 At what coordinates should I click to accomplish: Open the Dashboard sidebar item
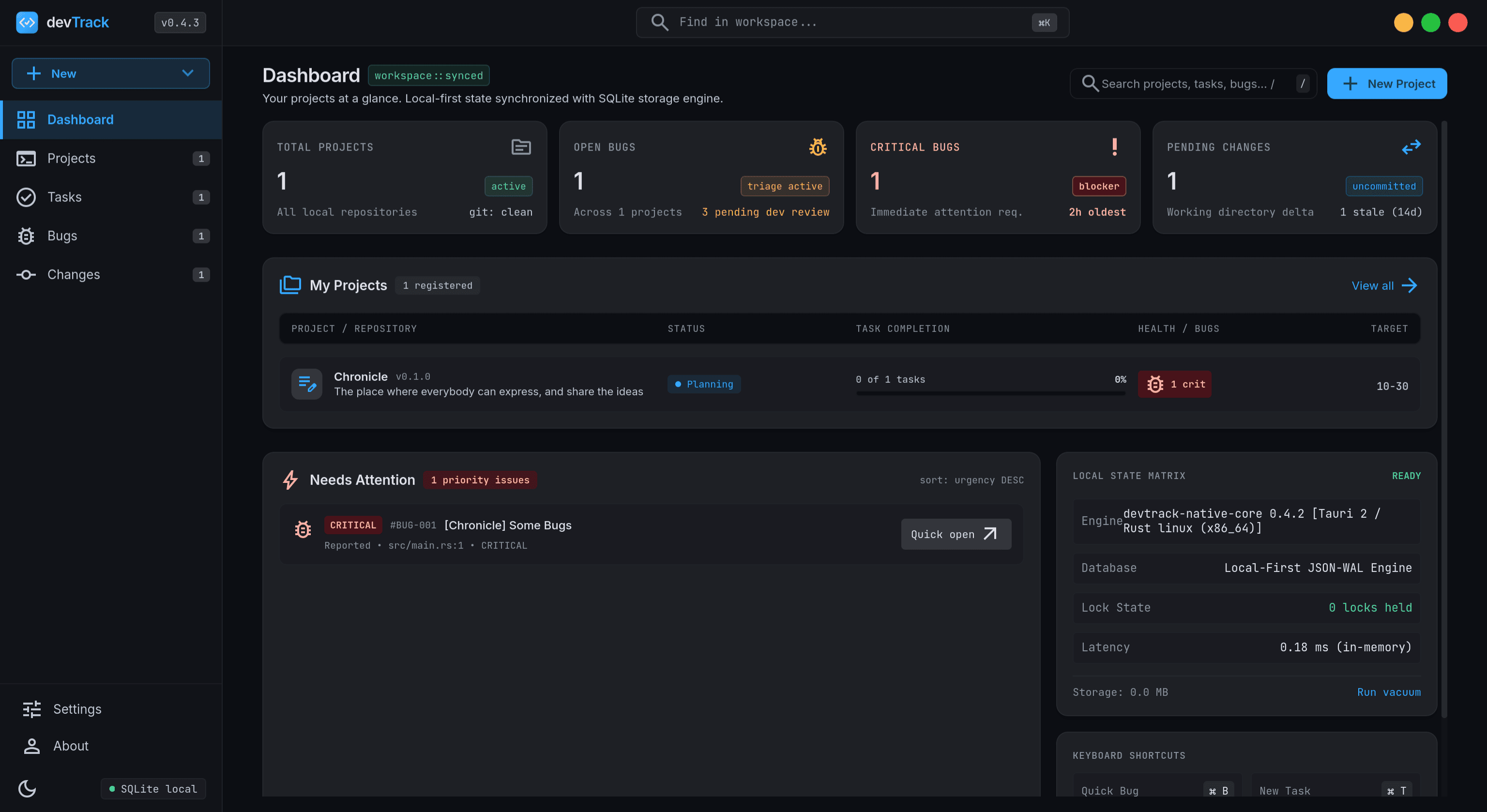pyautogui.click(x=111, y=120)
